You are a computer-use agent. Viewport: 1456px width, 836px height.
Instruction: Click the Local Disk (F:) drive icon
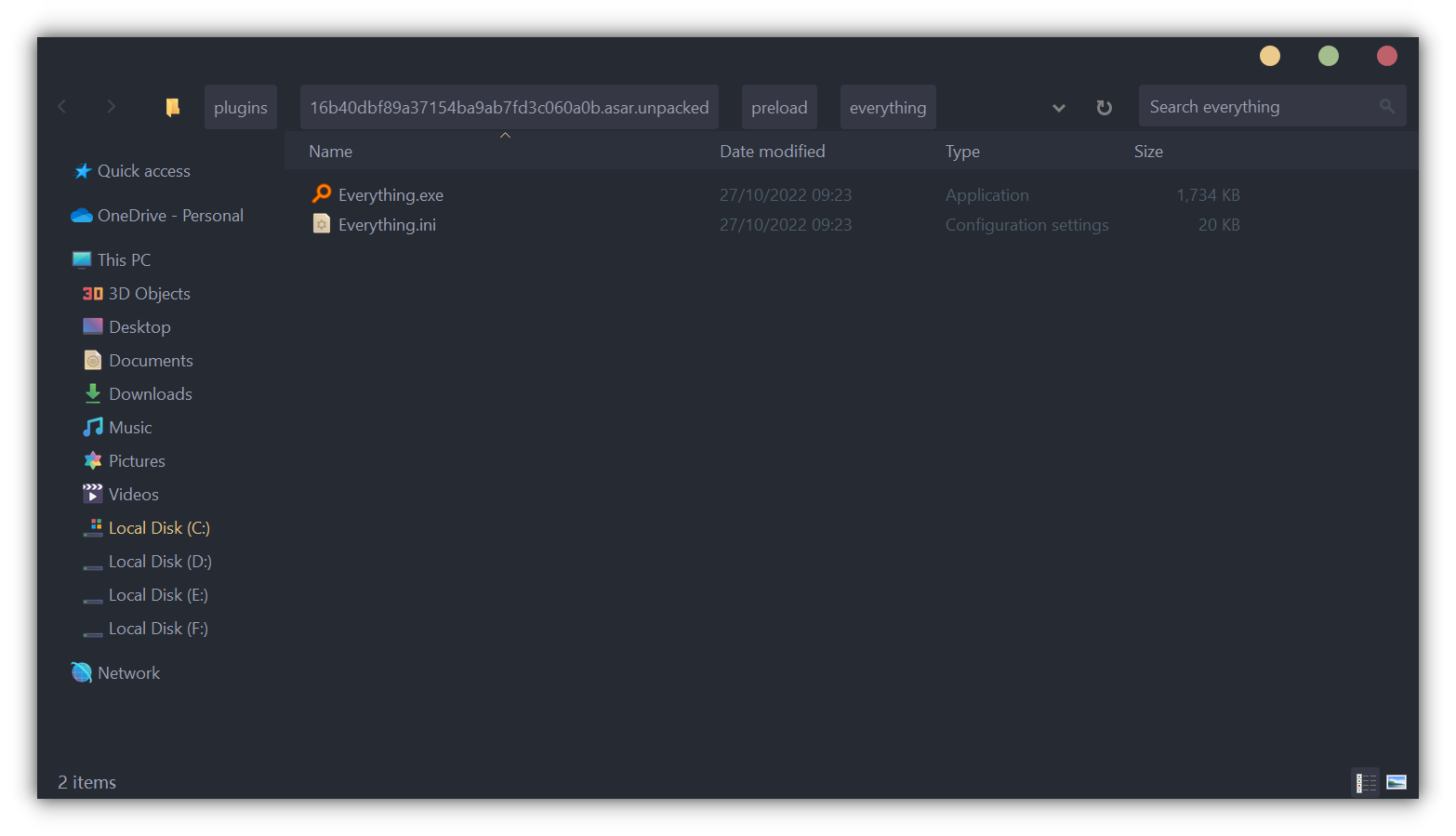(x=93, y=633)
